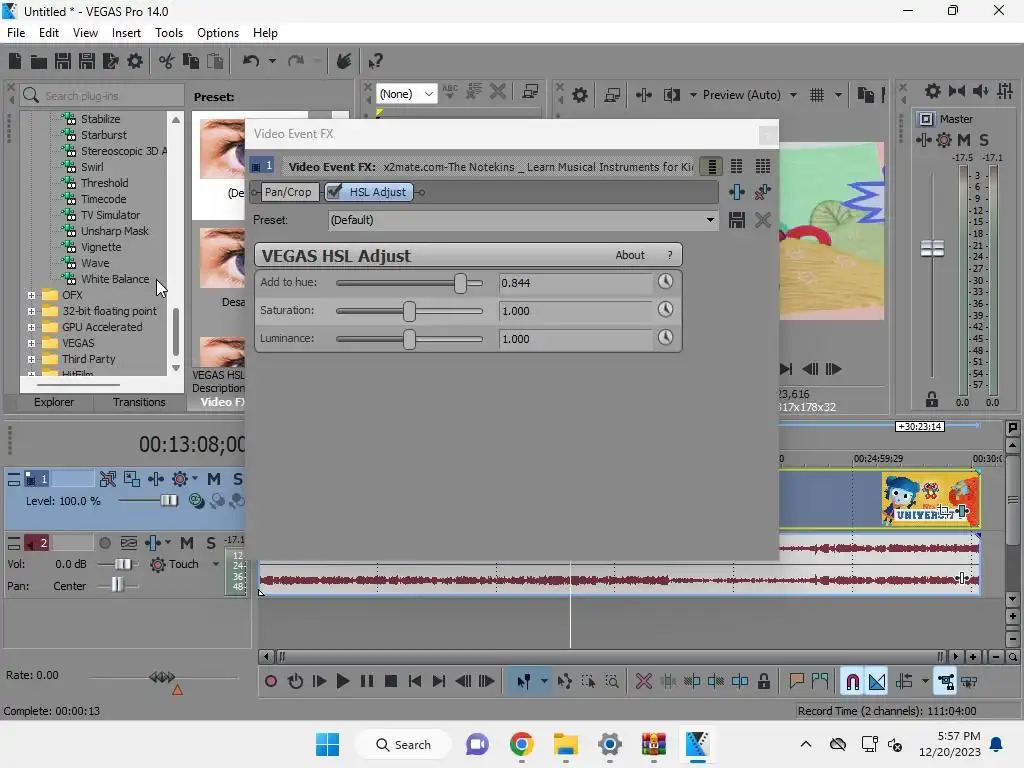
Task: Click the Add to hue value field 0.844
Action: (575, 283)
